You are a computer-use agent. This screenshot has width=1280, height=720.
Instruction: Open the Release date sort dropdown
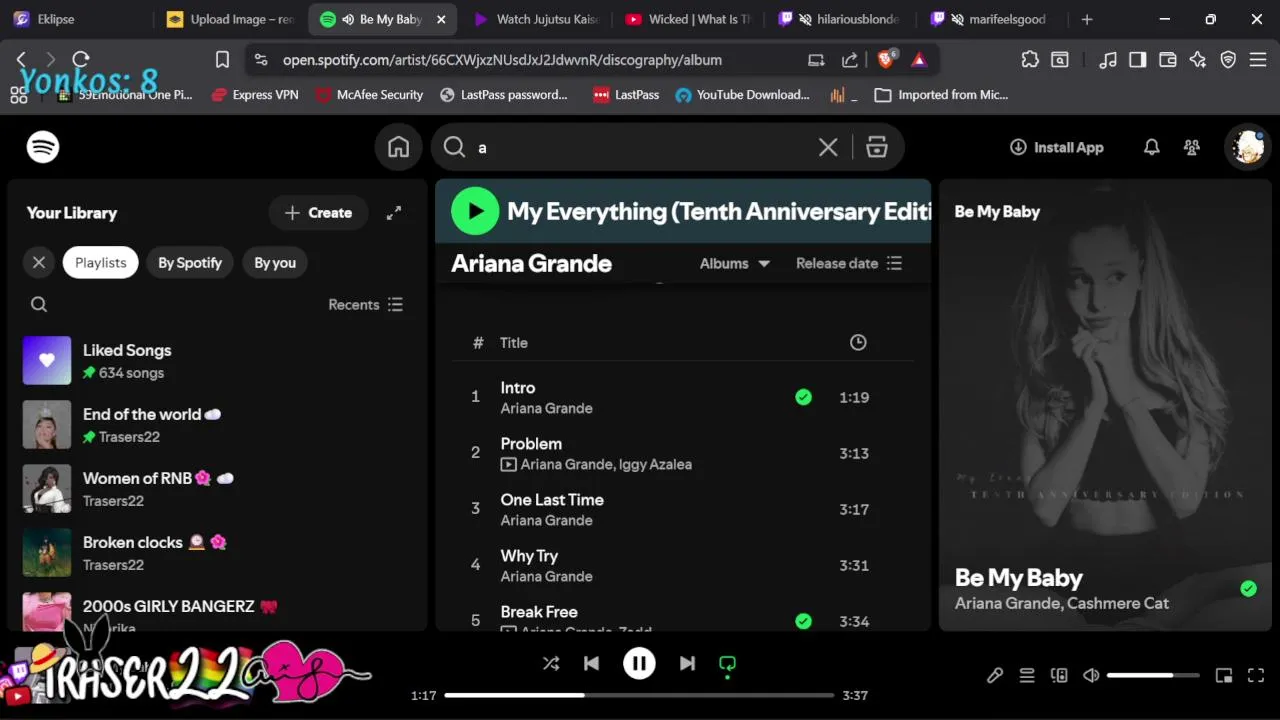849,263
